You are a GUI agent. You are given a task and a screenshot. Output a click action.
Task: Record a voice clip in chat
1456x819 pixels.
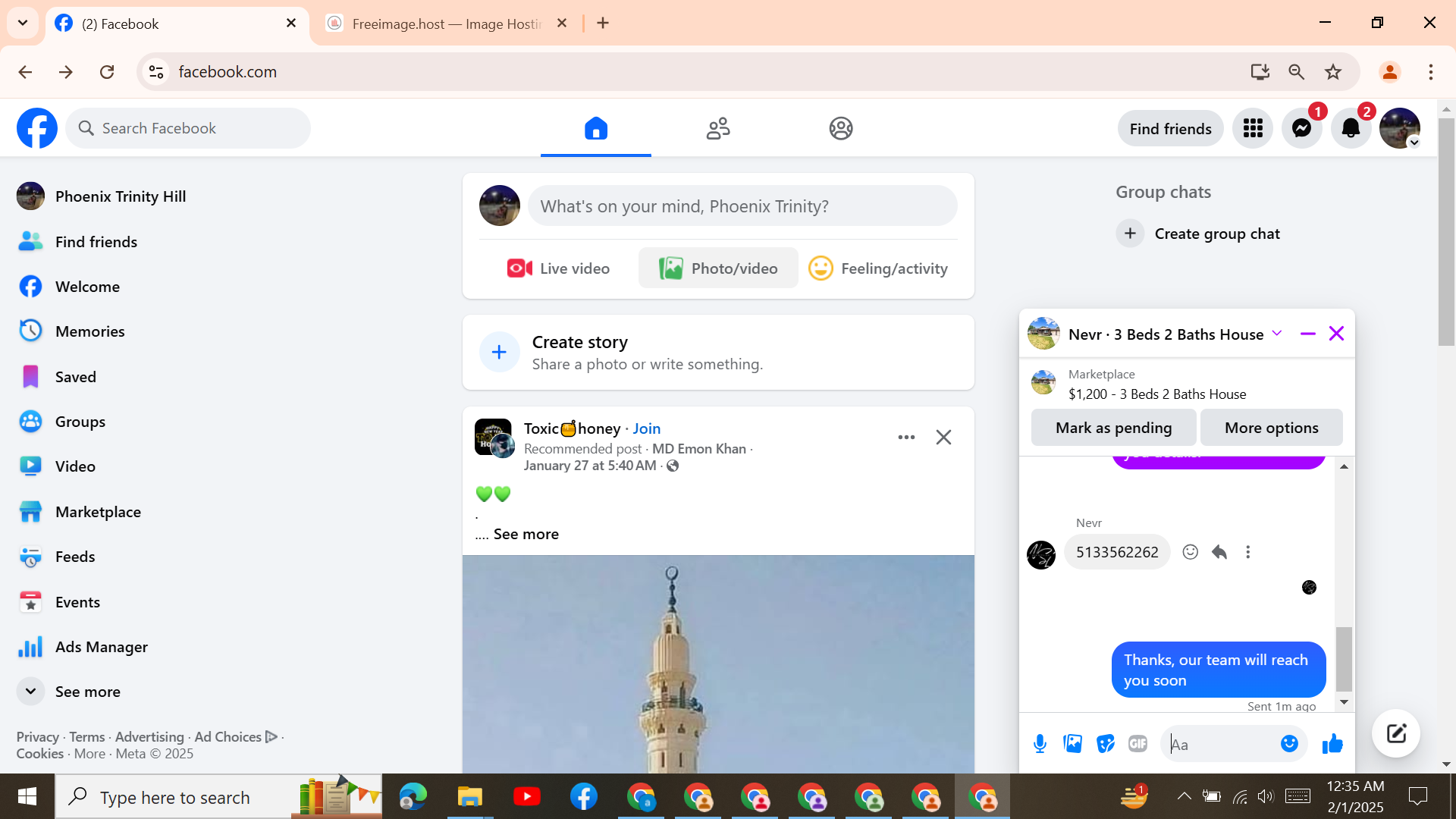click(x=1040, y=744)
